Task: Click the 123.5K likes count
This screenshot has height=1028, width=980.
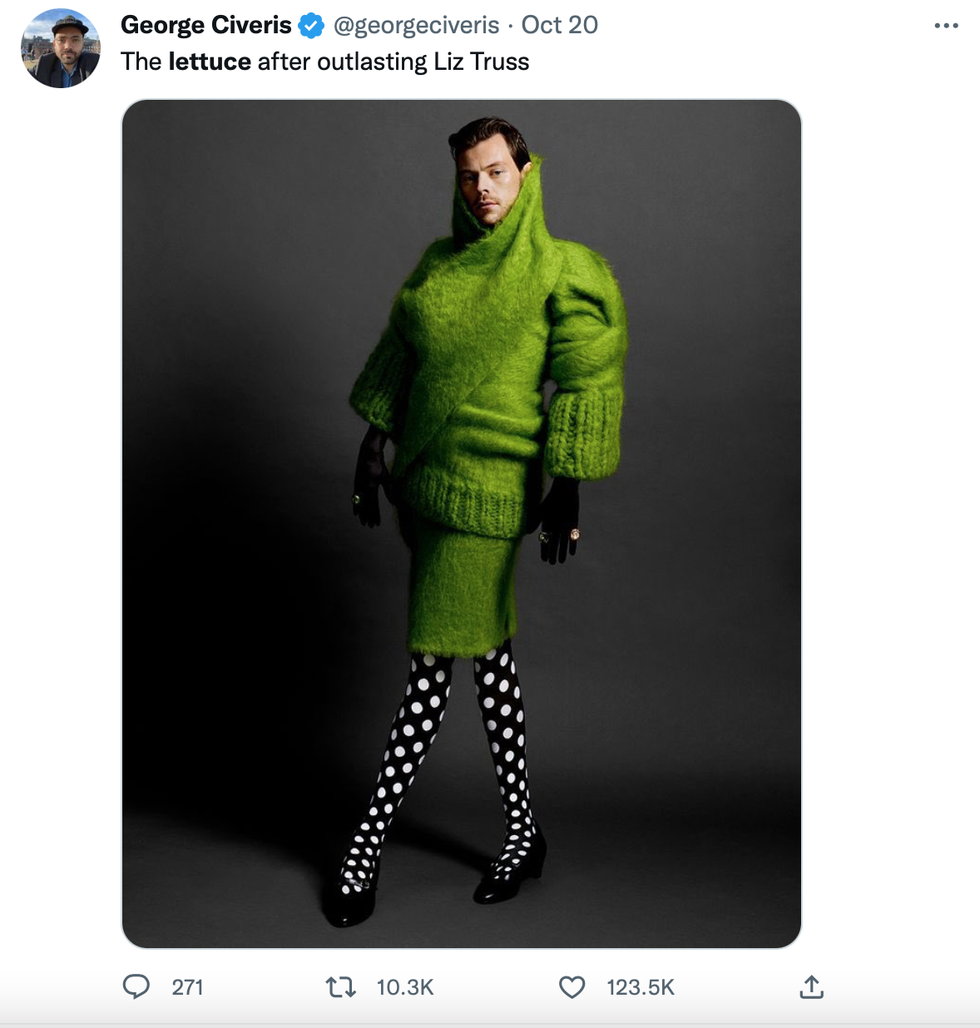Action: tap(640, 987)
